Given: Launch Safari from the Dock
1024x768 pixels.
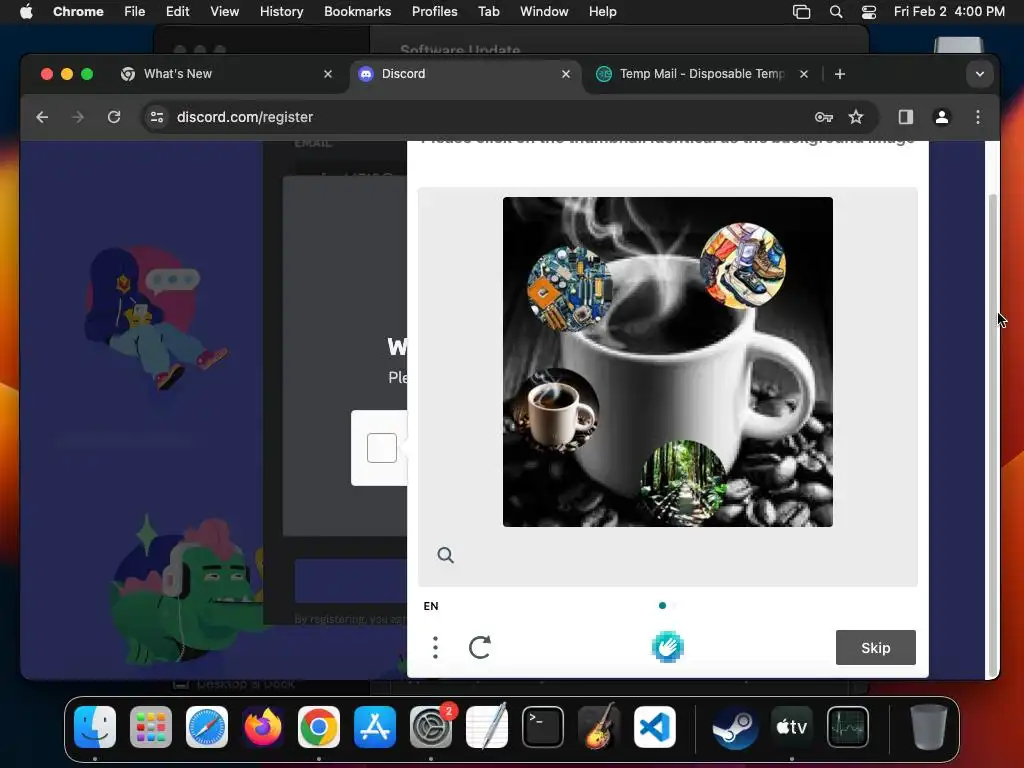Looking at the screenshot, I should pos(207,727).
